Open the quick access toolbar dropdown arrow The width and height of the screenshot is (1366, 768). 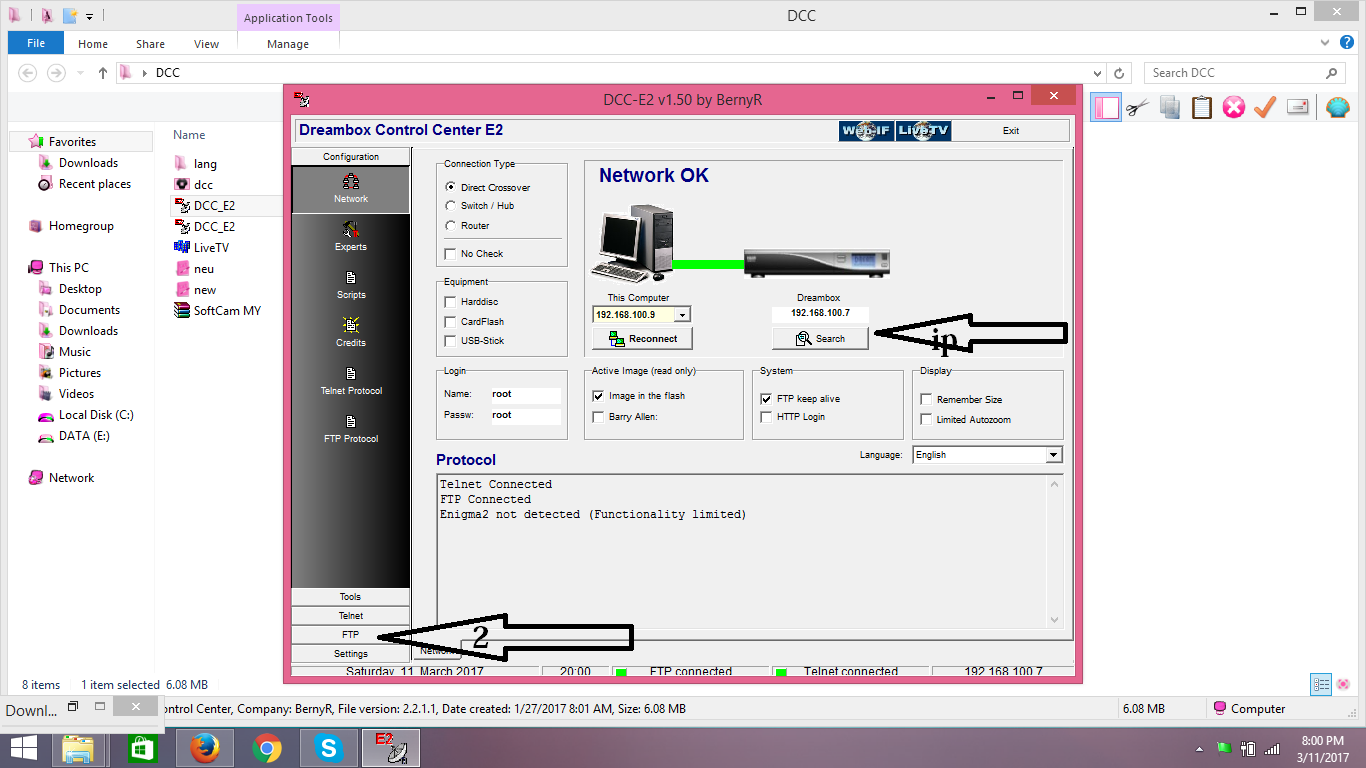tap(90, 16)
